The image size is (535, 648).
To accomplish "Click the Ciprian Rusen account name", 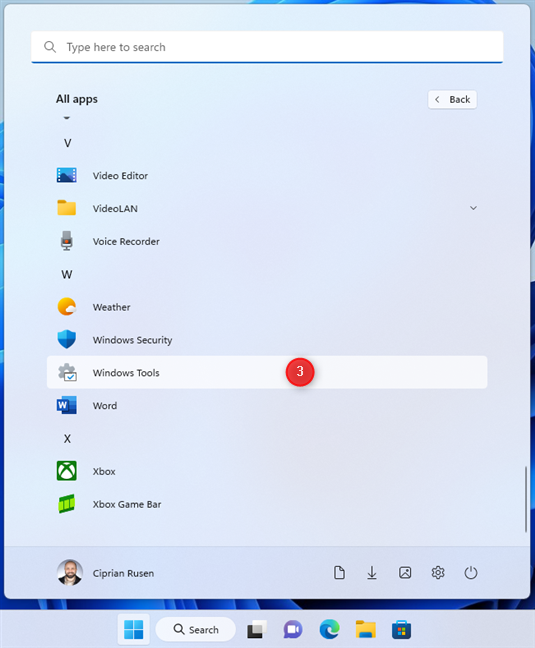I will coord(123,573).
